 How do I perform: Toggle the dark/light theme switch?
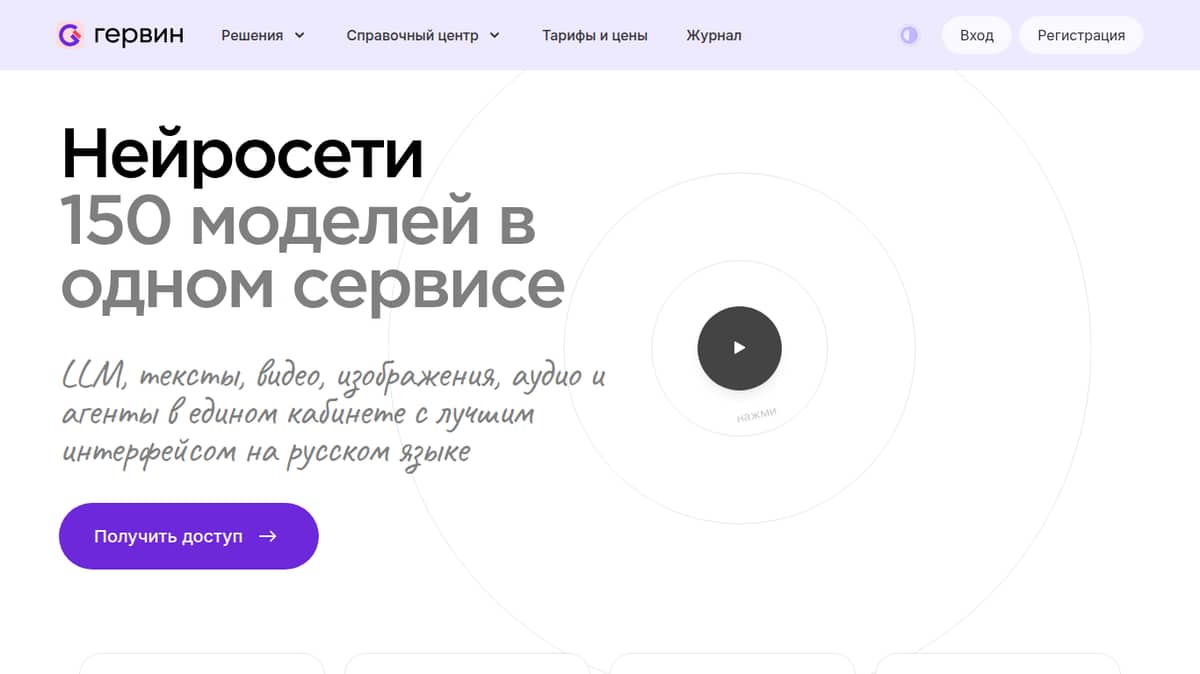(x=908, y=35)
